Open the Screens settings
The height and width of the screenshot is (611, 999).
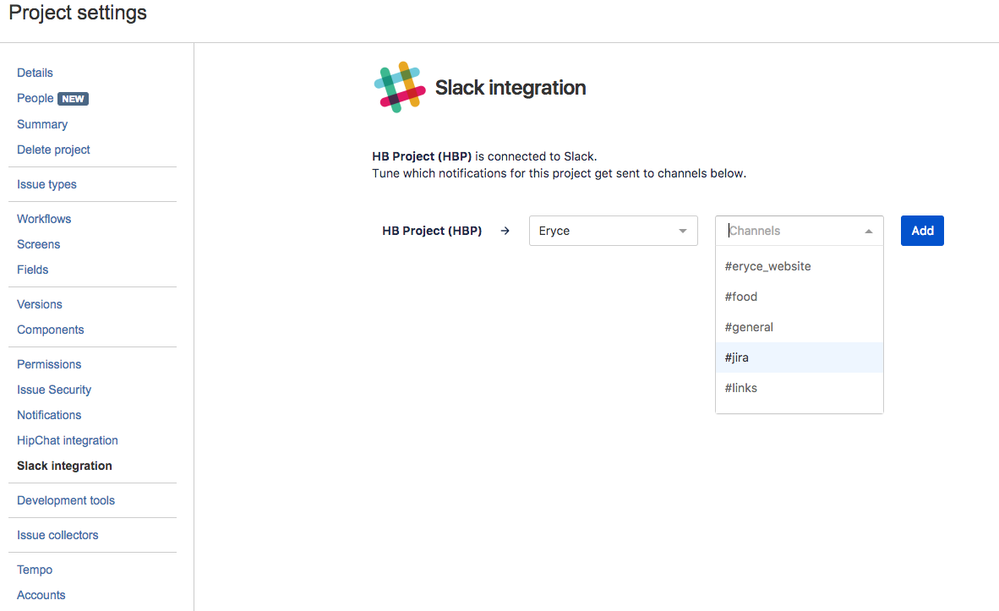coord(38,244)
